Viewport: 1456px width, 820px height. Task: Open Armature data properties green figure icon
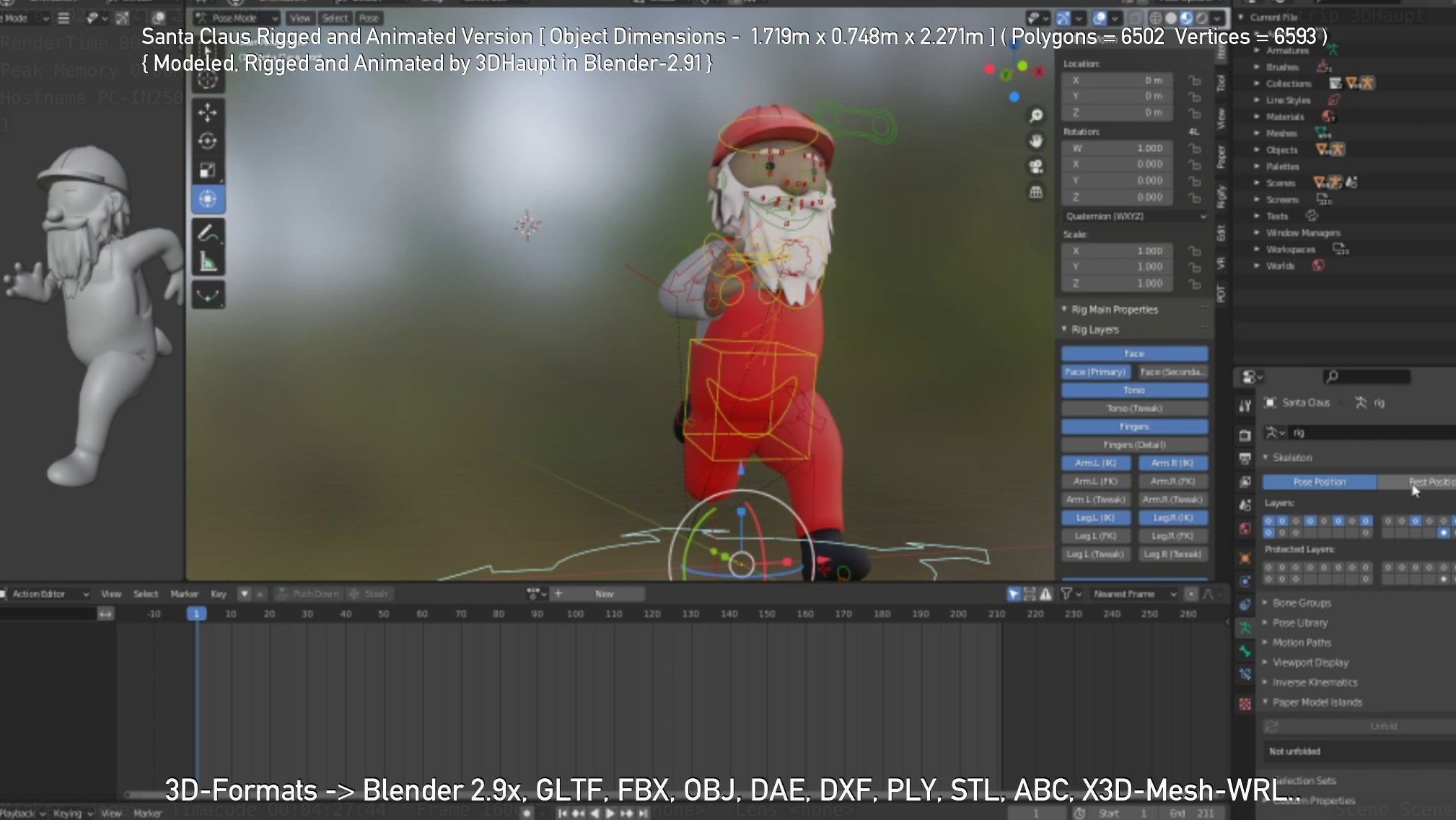(x=1245, y=628)
